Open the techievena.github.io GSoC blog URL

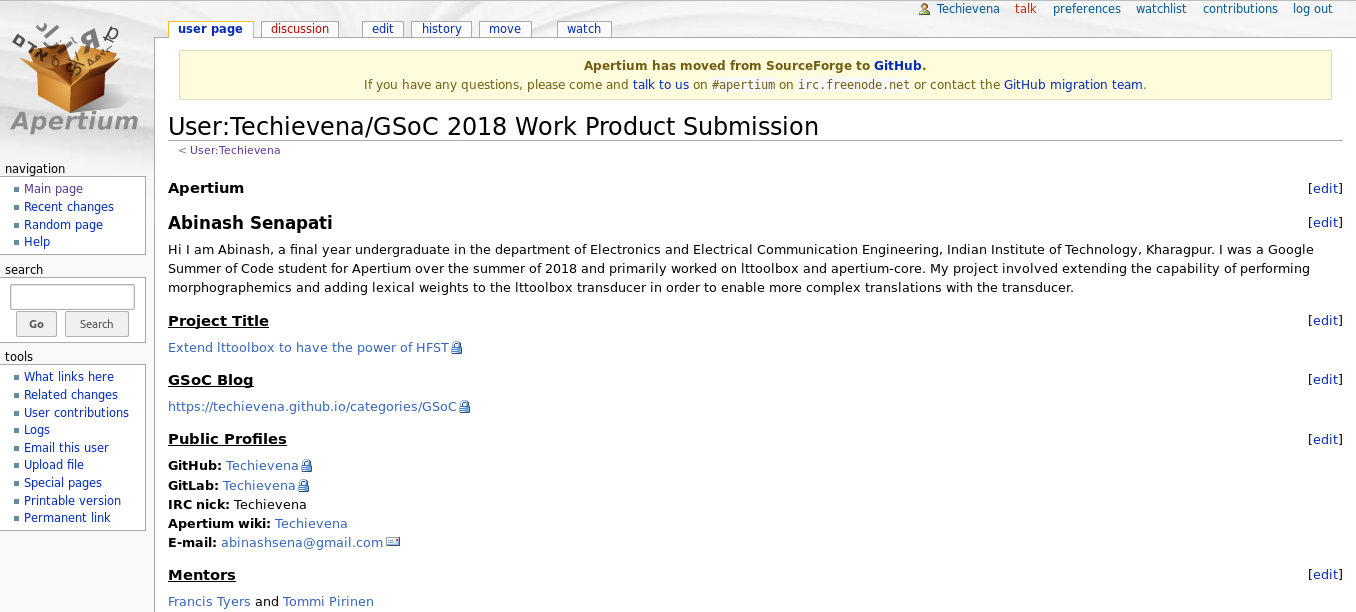coord(312,407)
